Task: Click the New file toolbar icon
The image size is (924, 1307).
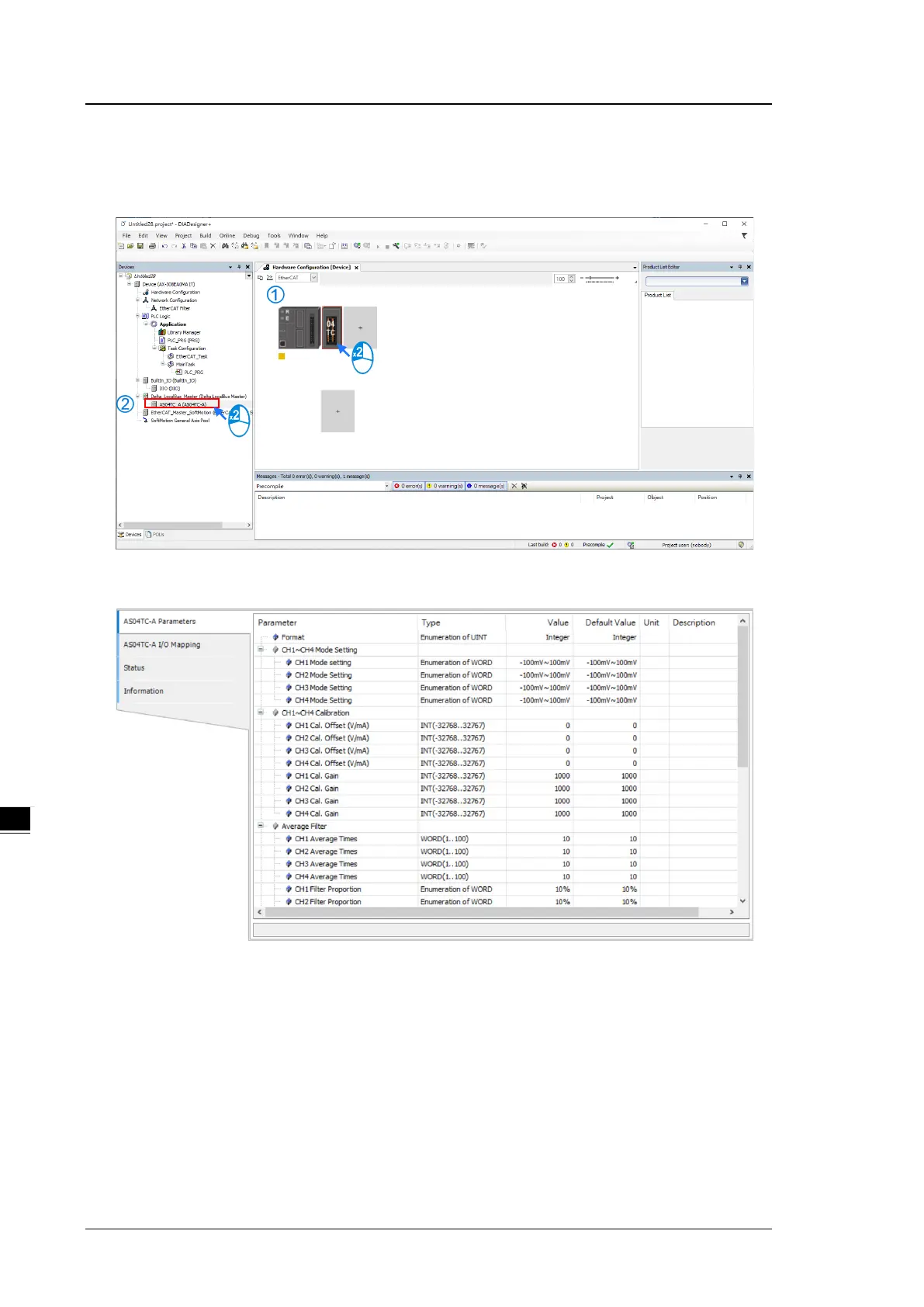Action: [121, 246]
